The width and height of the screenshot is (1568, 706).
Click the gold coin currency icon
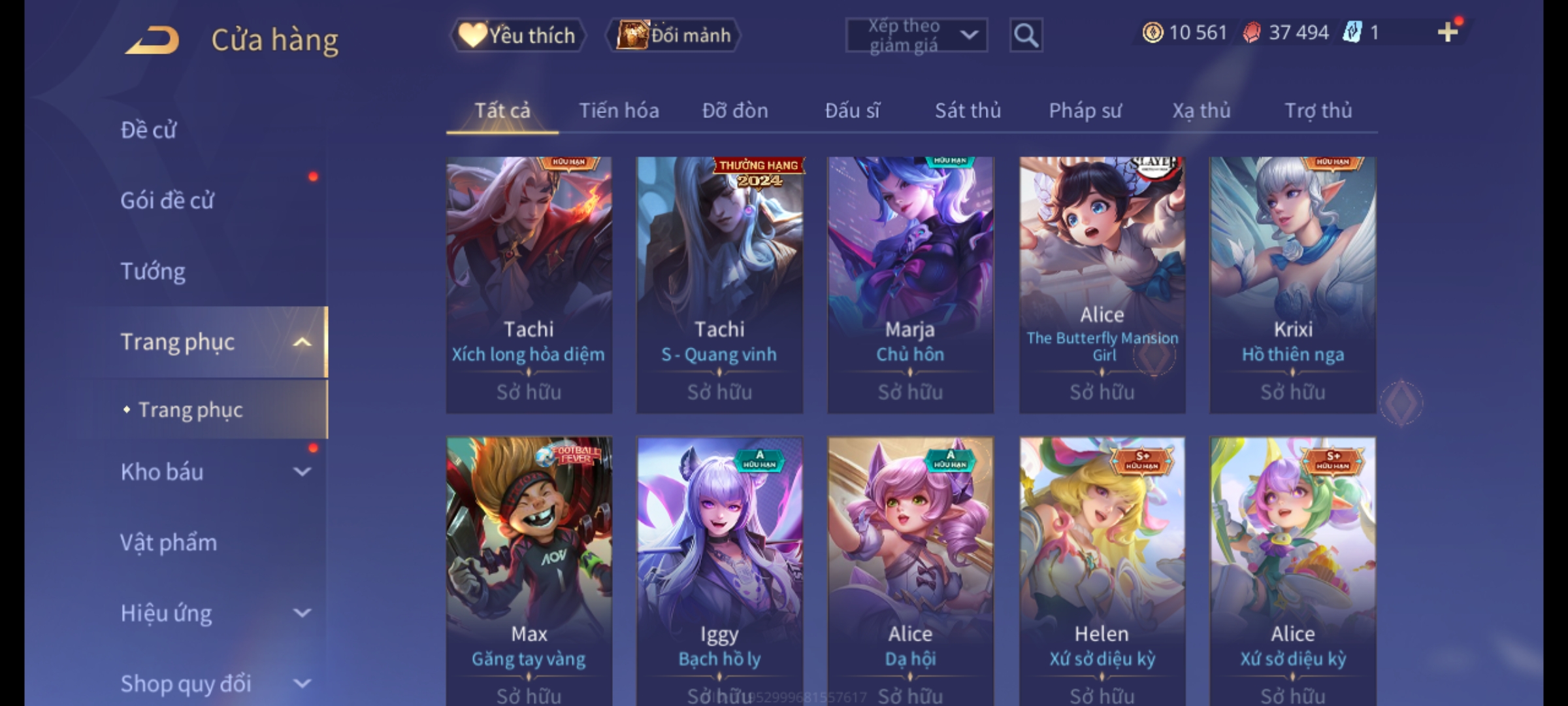tap(1152, 32)
